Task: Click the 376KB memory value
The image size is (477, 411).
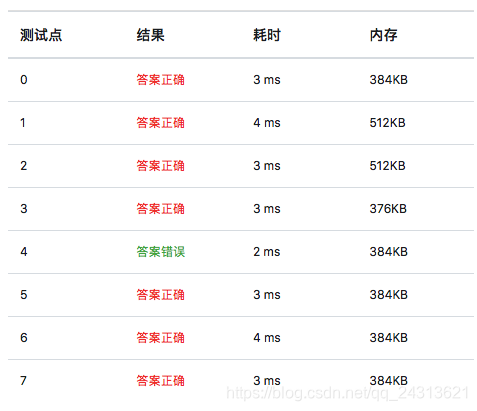Action: 388,209
